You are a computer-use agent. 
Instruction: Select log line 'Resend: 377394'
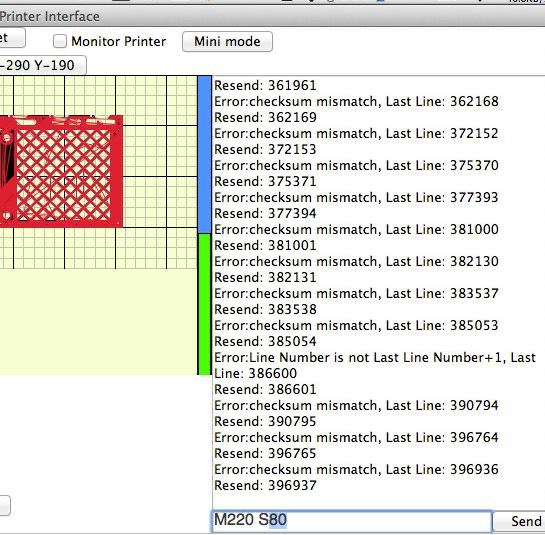265,213
